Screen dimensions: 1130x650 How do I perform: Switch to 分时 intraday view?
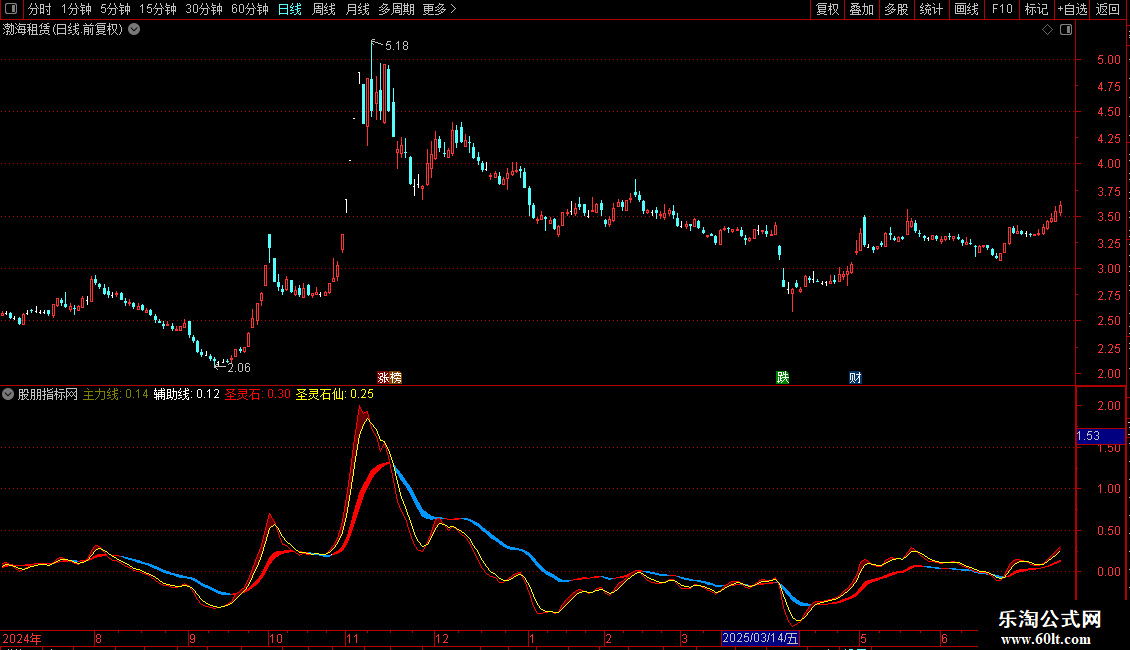[x=40, y=9]
